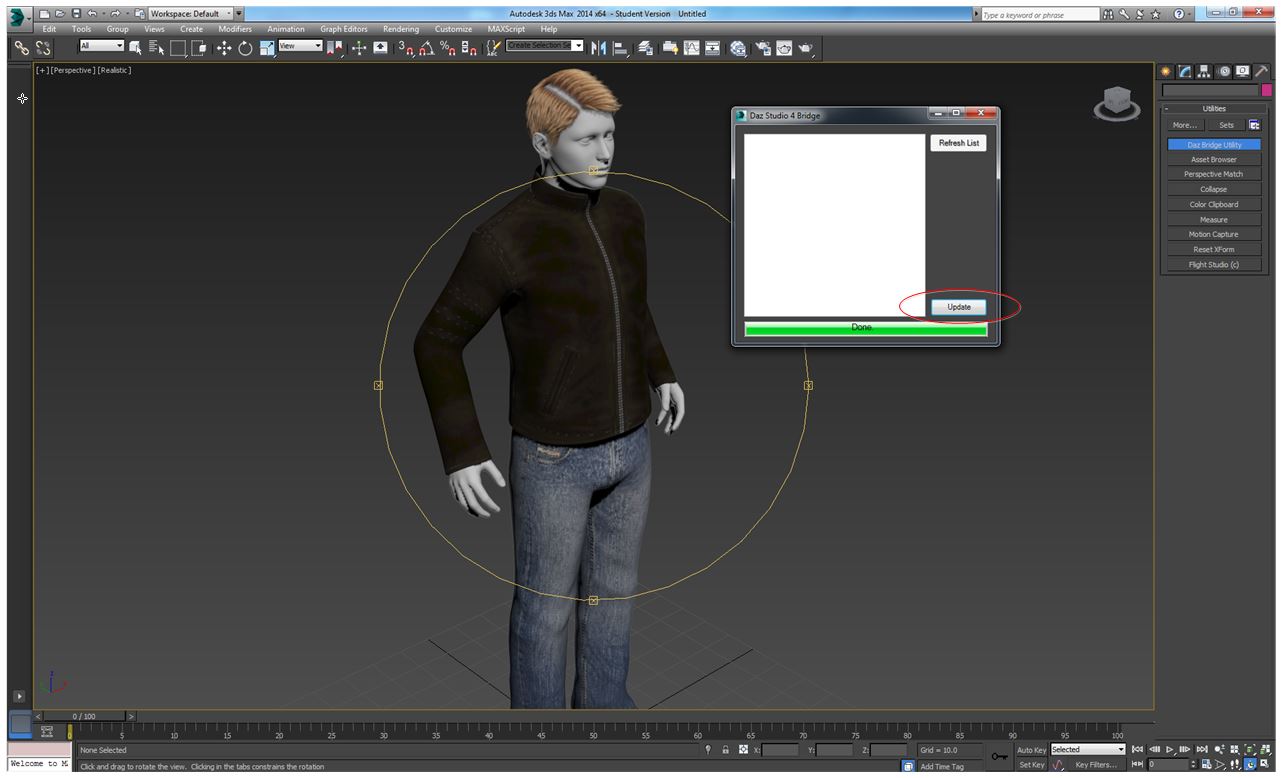This screenshot has width=1281, height=778.
Task: Click the 0 / 100 time slider
Action: (x=84, y=717)
